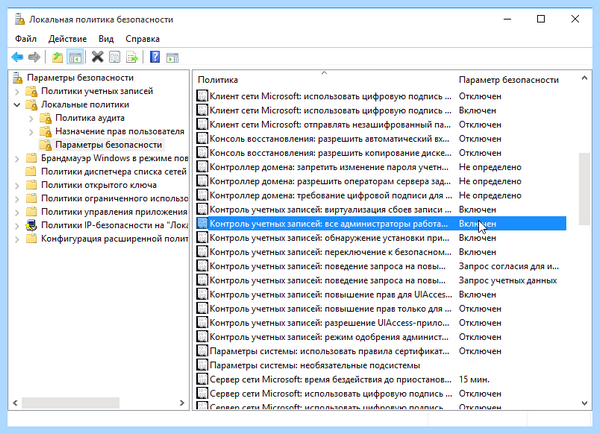Select the root 'Параметры безопасности' tree item
This screenshot has width=600, height=434.
(x=80, y=78)
